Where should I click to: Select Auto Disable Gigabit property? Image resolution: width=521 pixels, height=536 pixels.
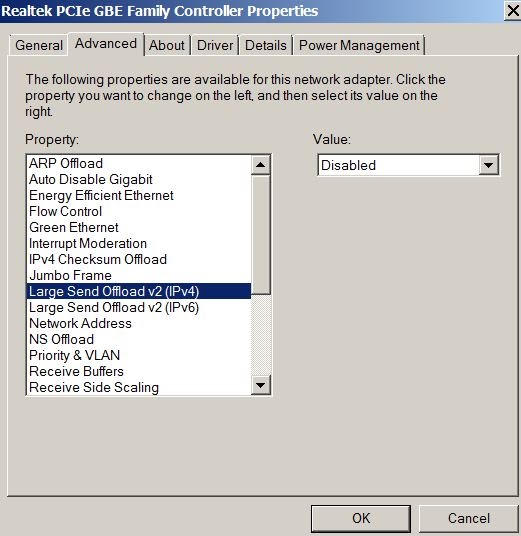139,179
